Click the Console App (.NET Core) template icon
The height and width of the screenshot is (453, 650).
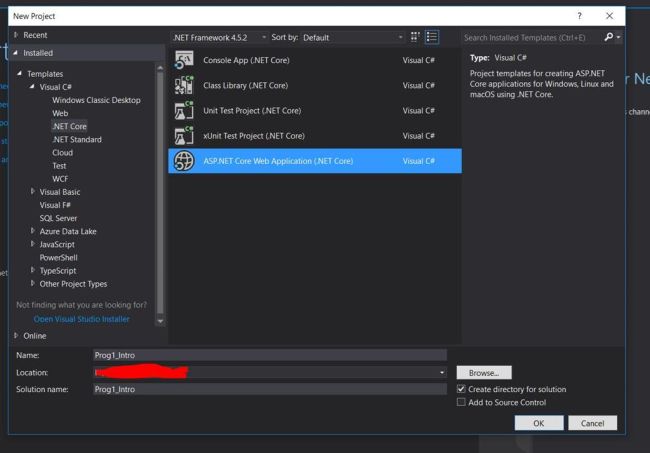pyautogui.click(x=184, y=60)
